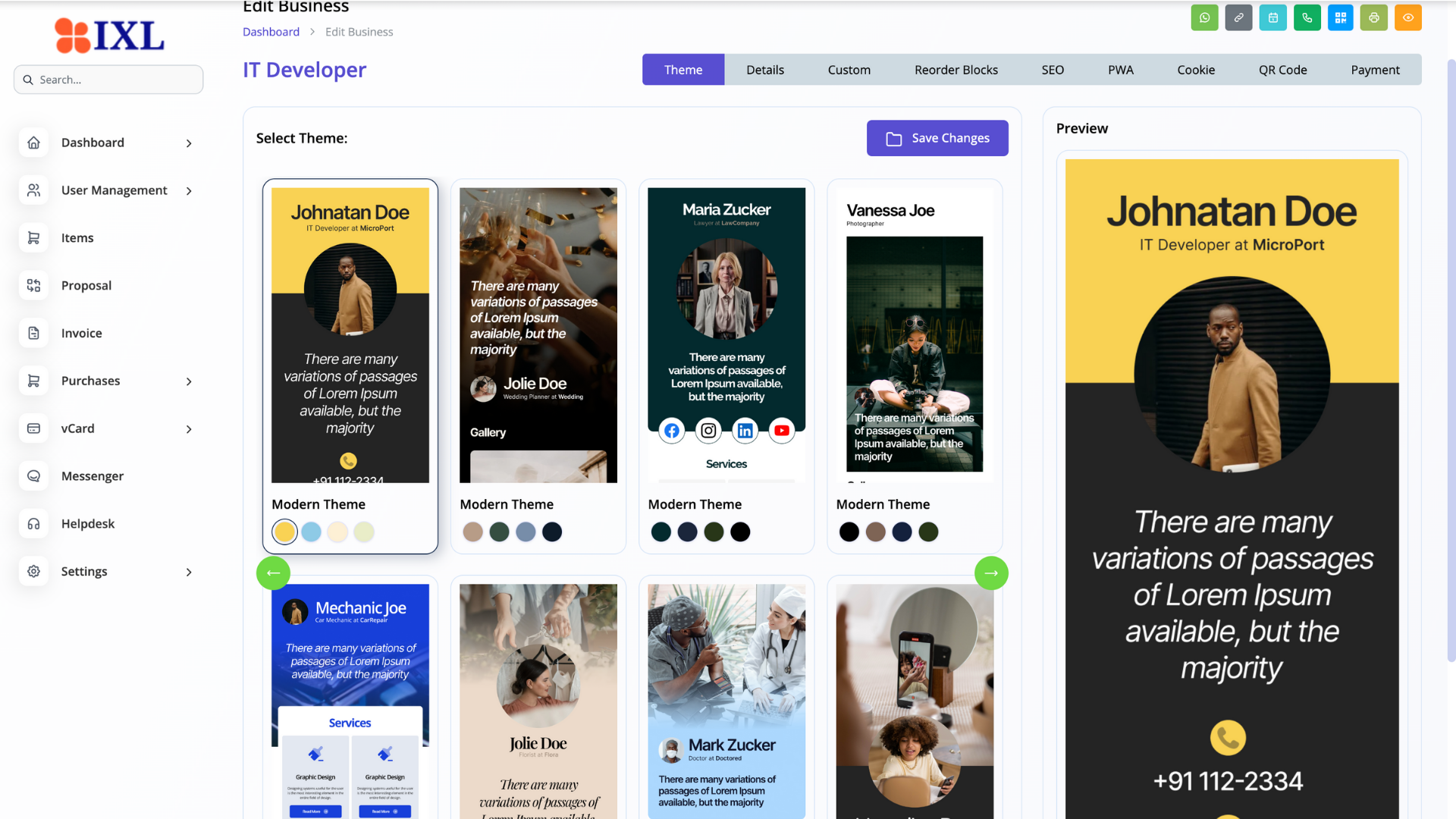
Task: Select the Mechanic Joe theme thumbnail
Action: [x=350, y=701]
